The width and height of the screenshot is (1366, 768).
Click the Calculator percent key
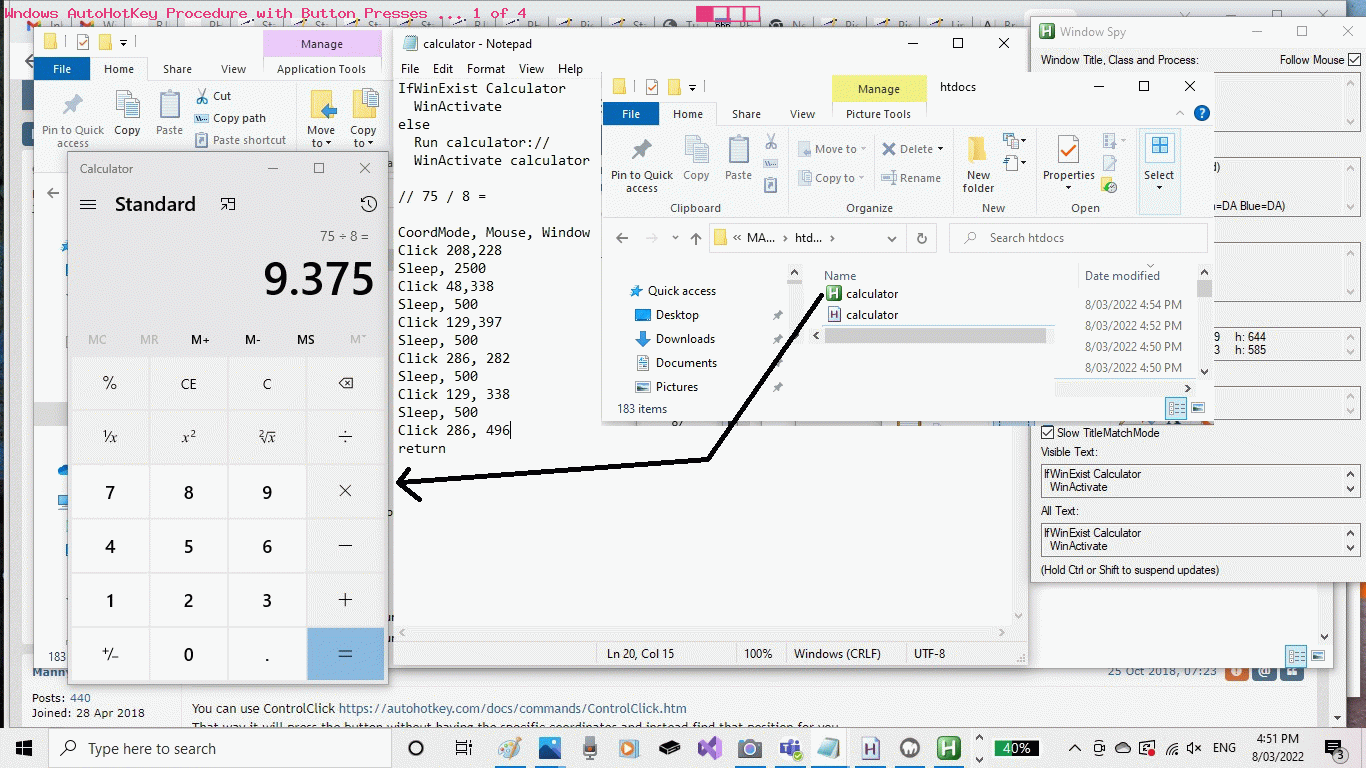click(x=110, y=383)
